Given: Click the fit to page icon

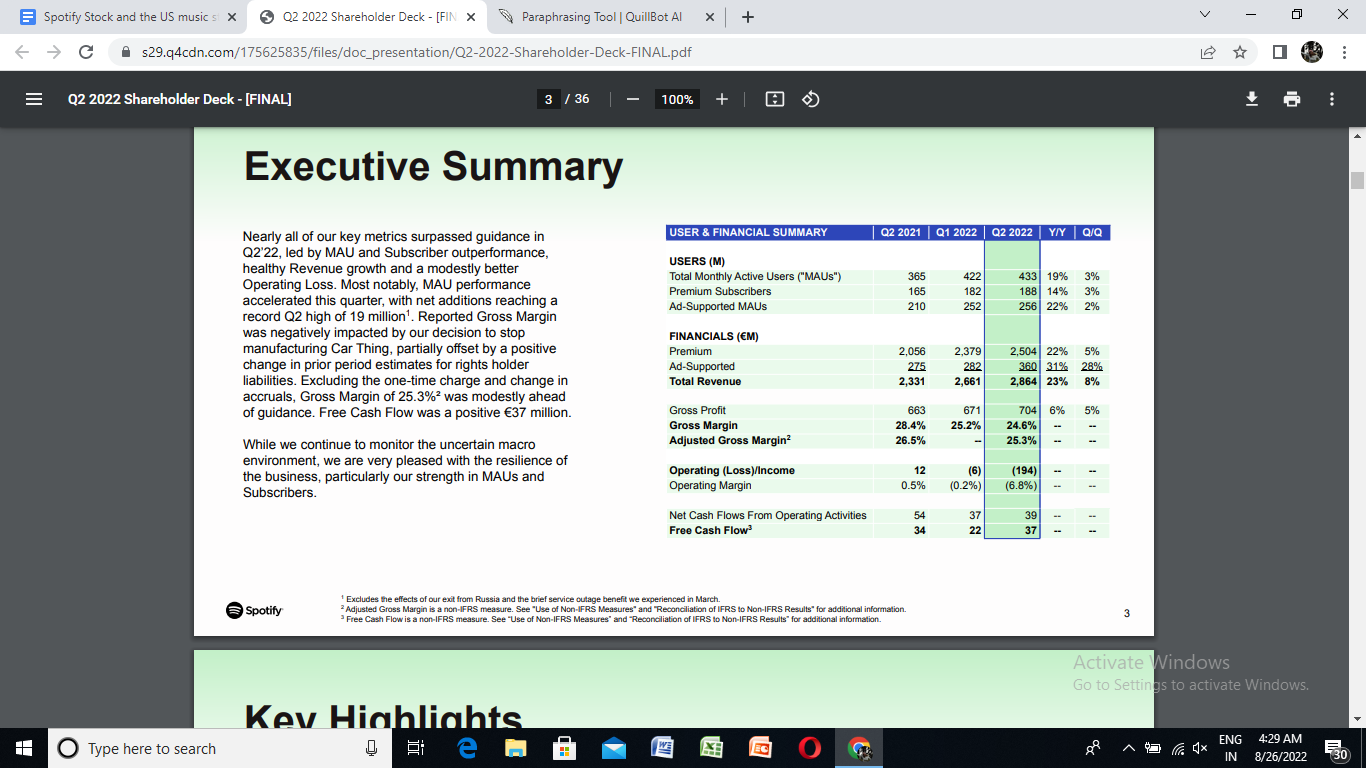Looking at the screenshot, I should pos(774,99).
